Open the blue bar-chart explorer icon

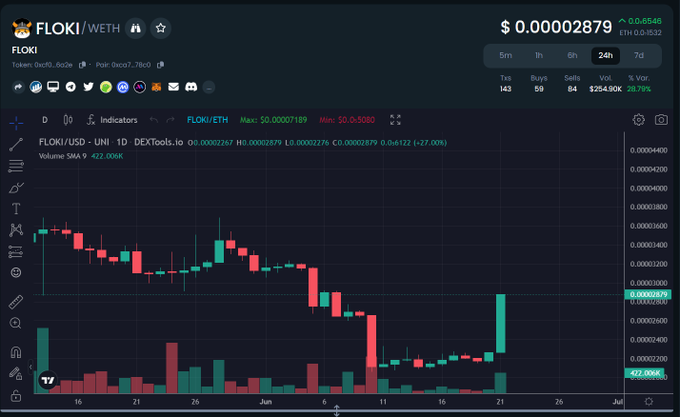point(36,87)
